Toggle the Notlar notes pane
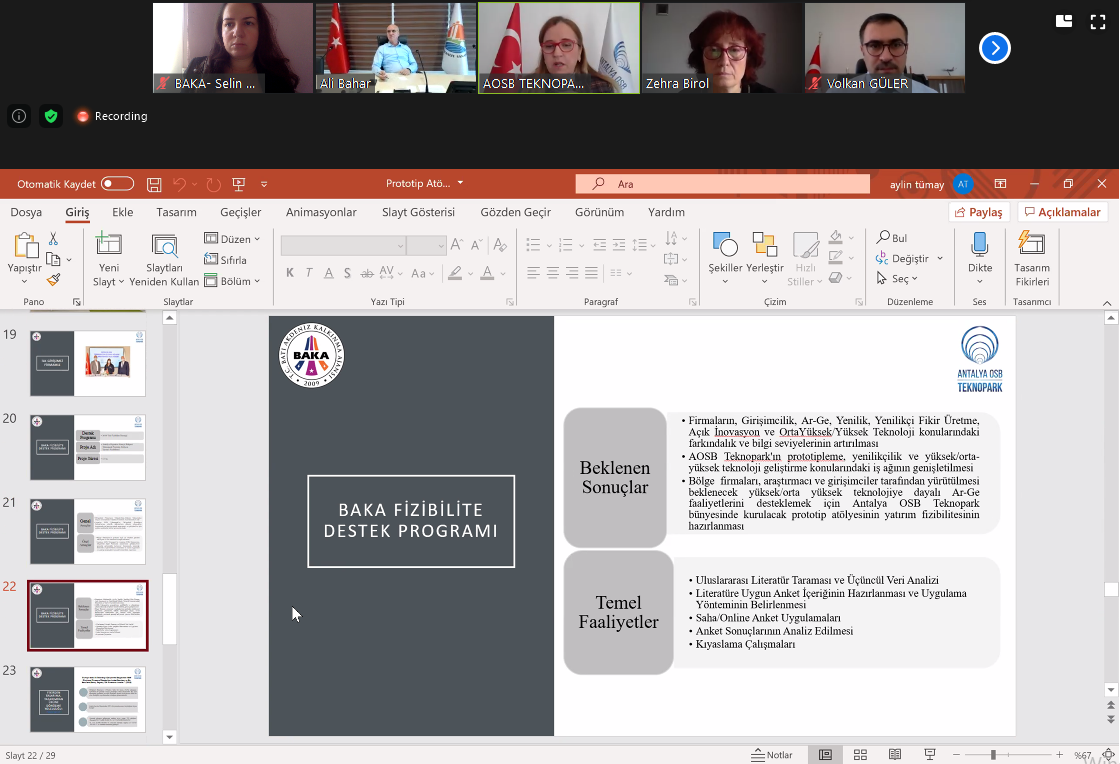 tap(772, 755)
